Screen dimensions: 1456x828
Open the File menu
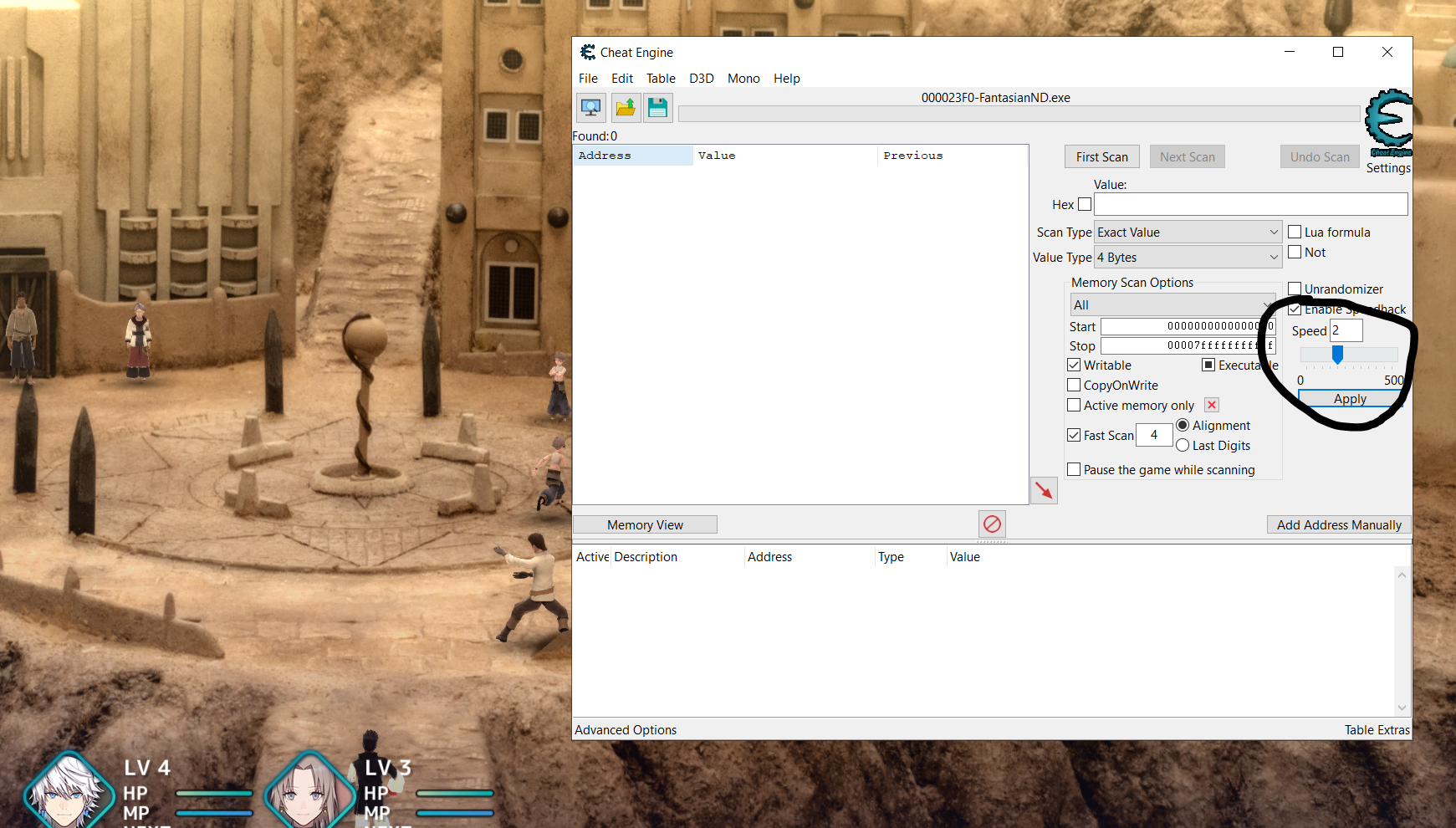(588, 78)
